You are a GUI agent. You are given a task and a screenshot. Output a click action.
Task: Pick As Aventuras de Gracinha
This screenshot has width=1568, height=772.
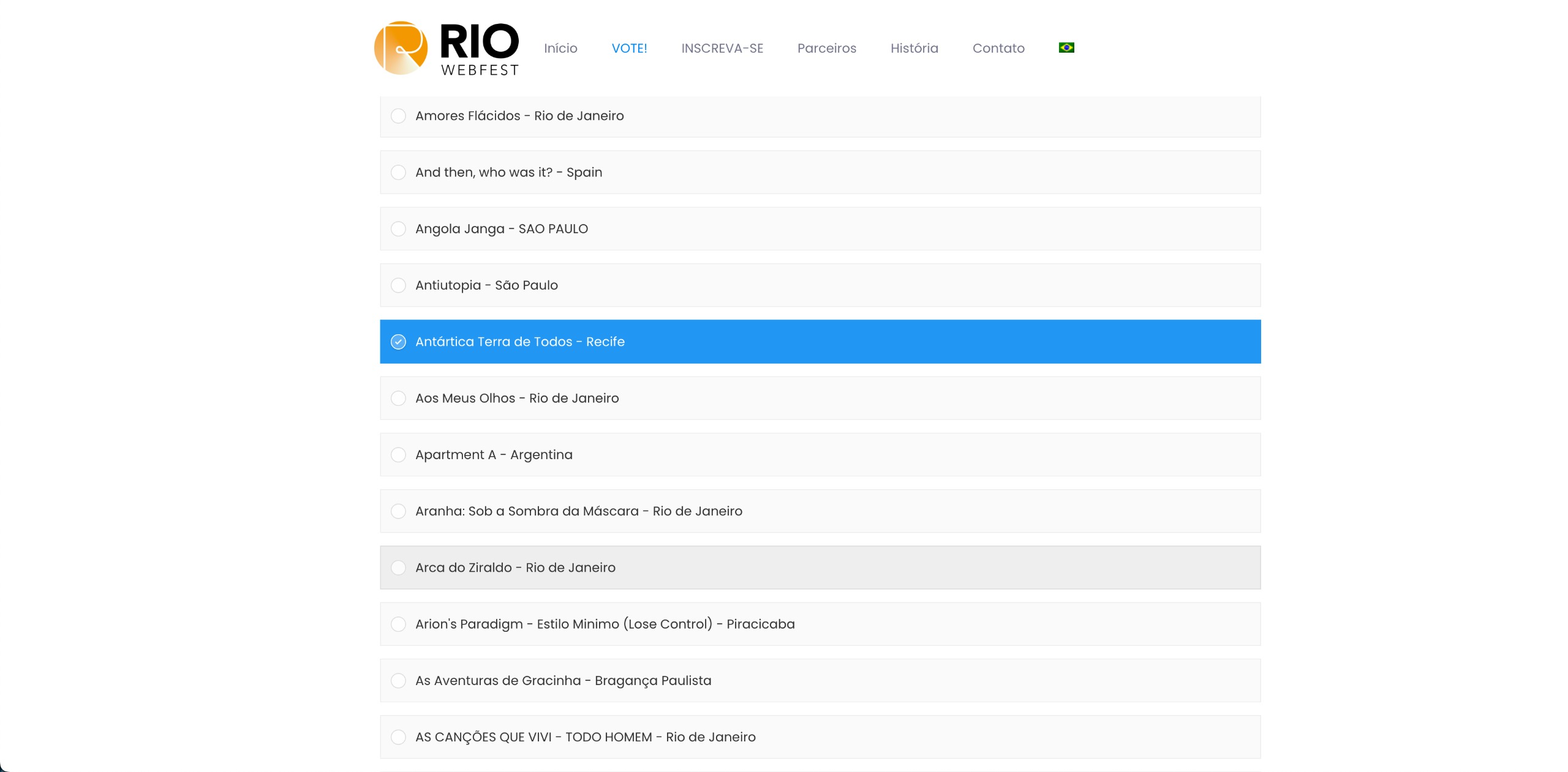point(398,681)
